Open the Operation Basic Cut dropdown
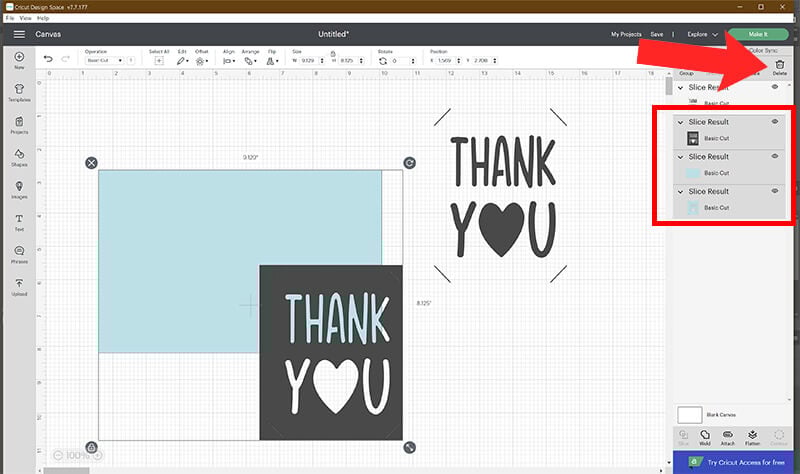The height and width of the screenshot is (474, 800). [104, 60]
